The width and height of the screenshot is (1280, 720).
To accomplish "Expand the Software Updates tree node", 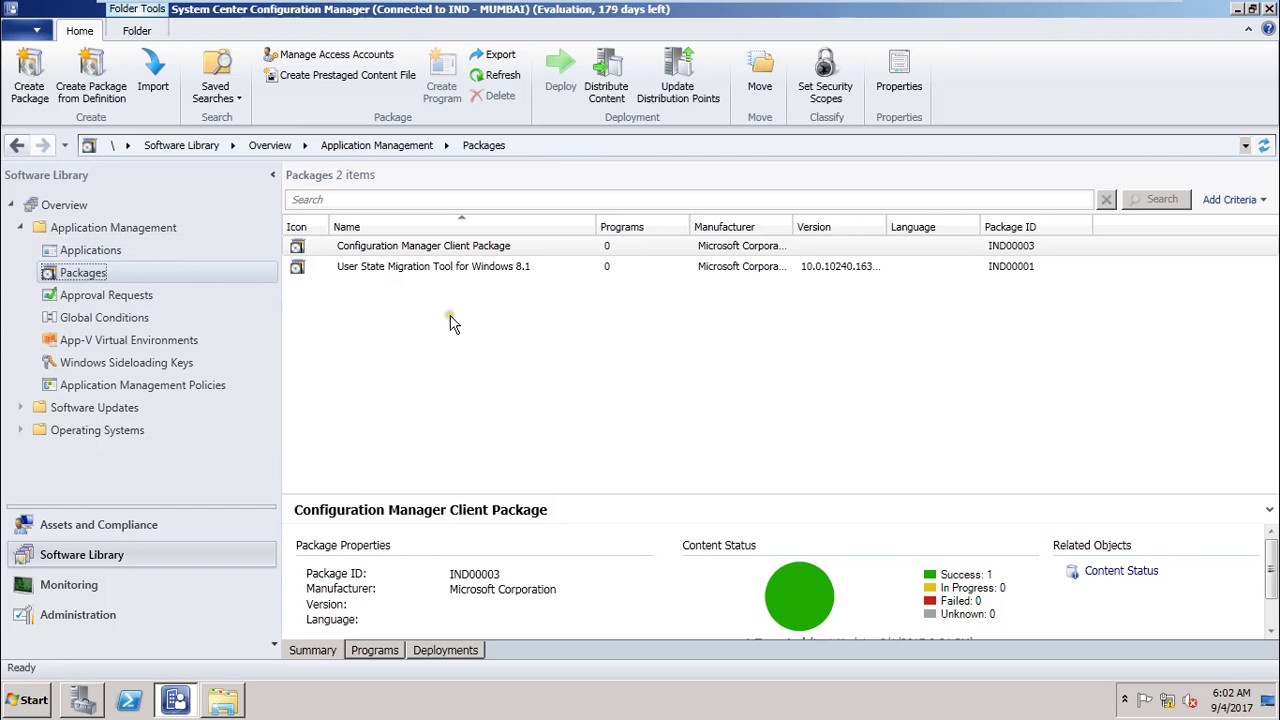I will pyautogui.click(x=20, y=408).
